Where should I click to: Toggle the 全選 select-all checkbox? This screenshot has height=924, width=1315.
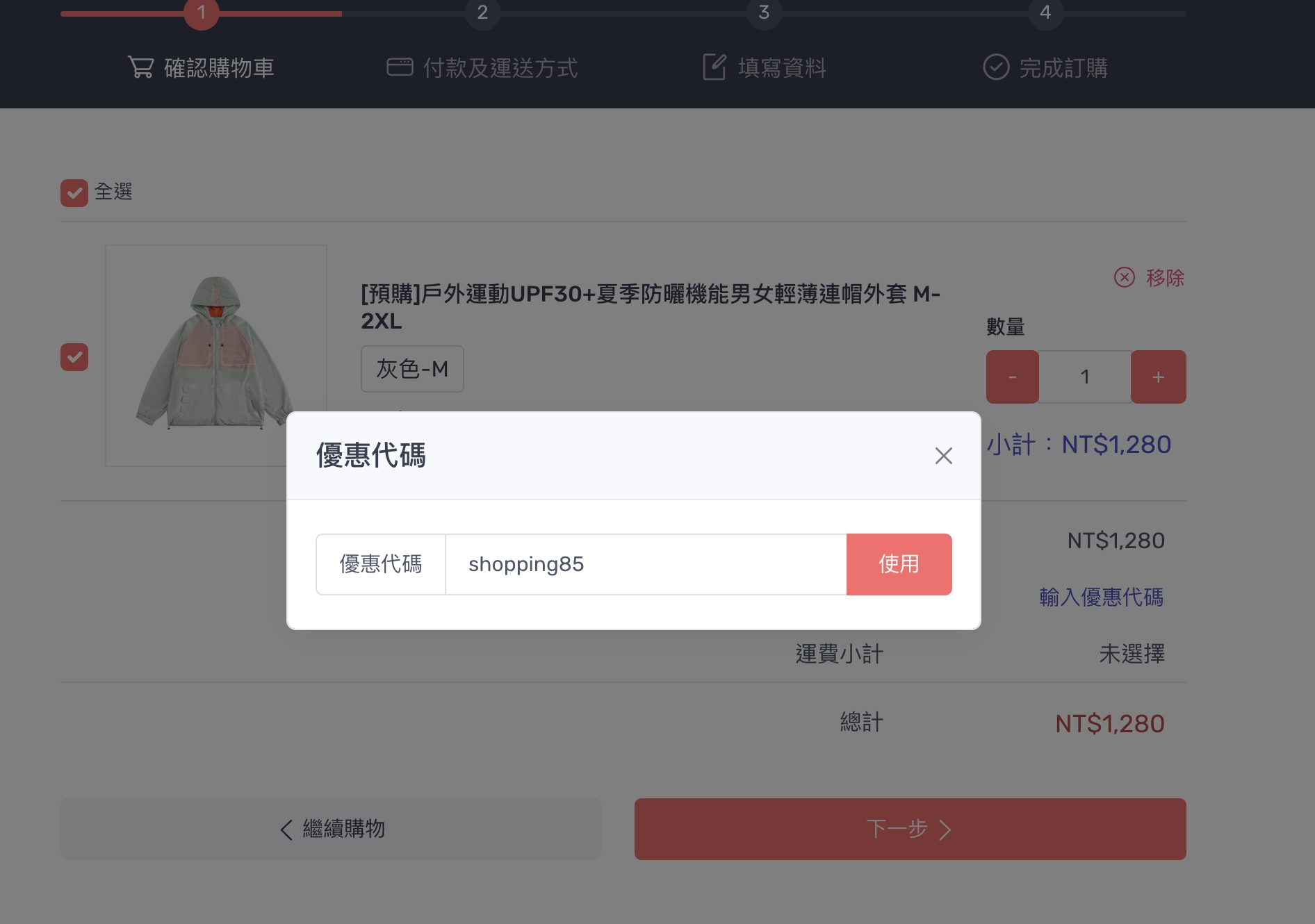point(74,192)
